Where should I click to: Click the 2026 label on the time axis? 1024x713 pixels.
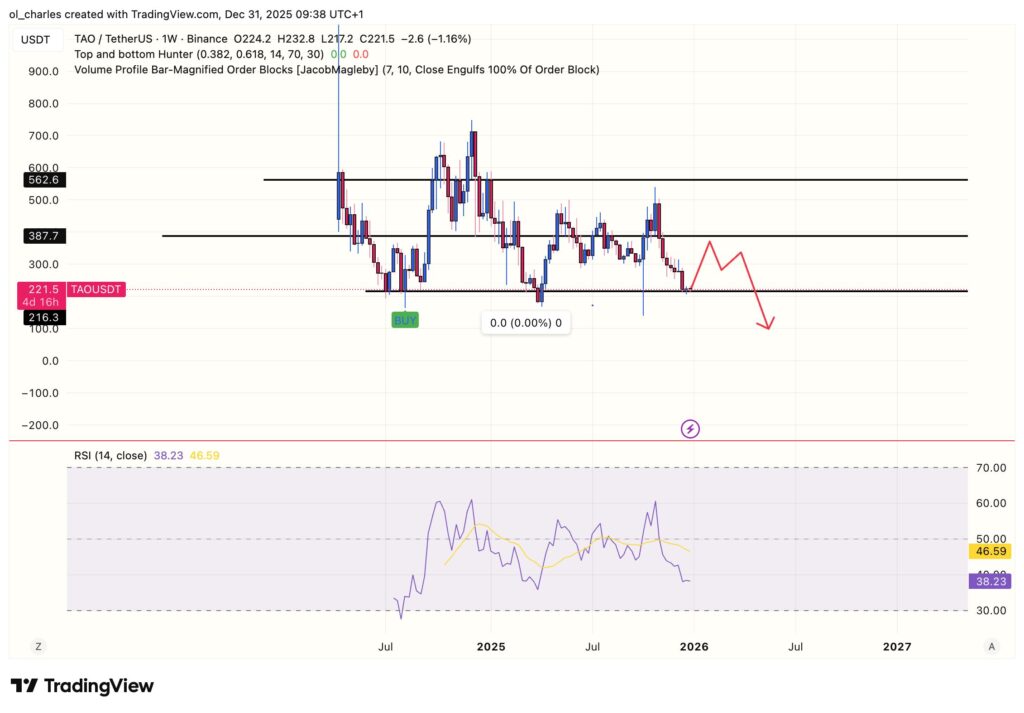coord(693,647)
